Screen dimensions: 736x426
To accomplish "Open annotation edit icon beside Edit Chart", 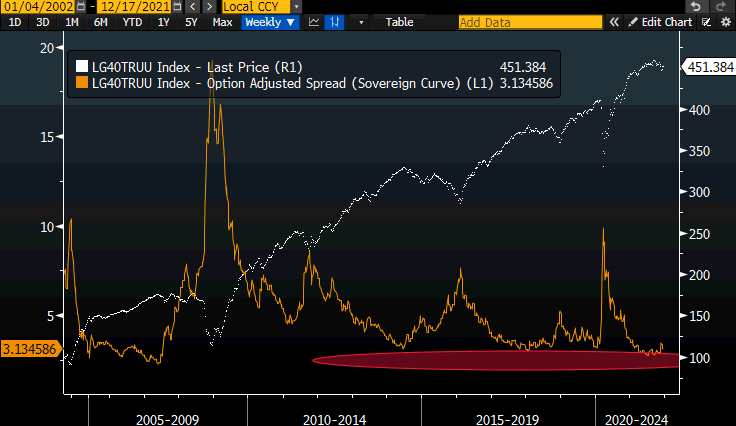I will tap(706, 22).
